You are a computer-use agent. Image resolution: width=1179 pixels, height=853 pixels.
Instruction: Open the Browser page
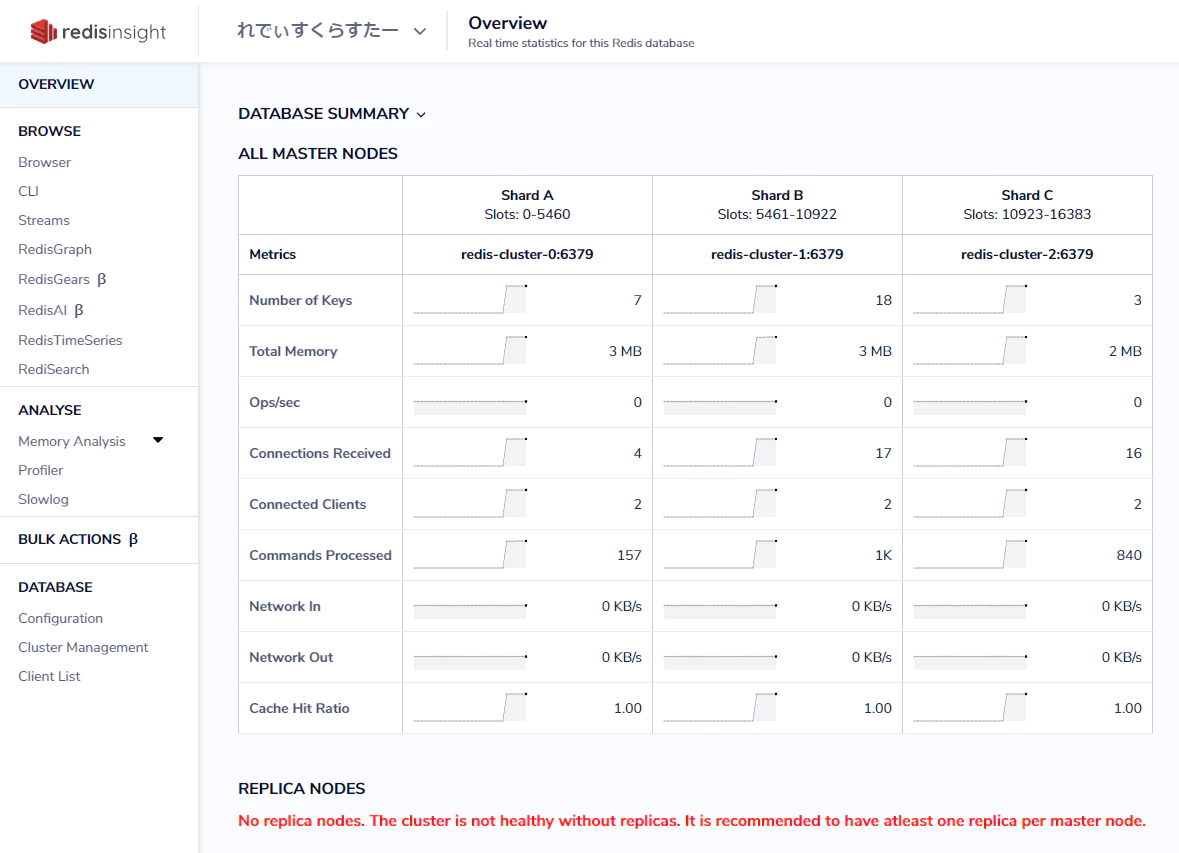point(45,162)
